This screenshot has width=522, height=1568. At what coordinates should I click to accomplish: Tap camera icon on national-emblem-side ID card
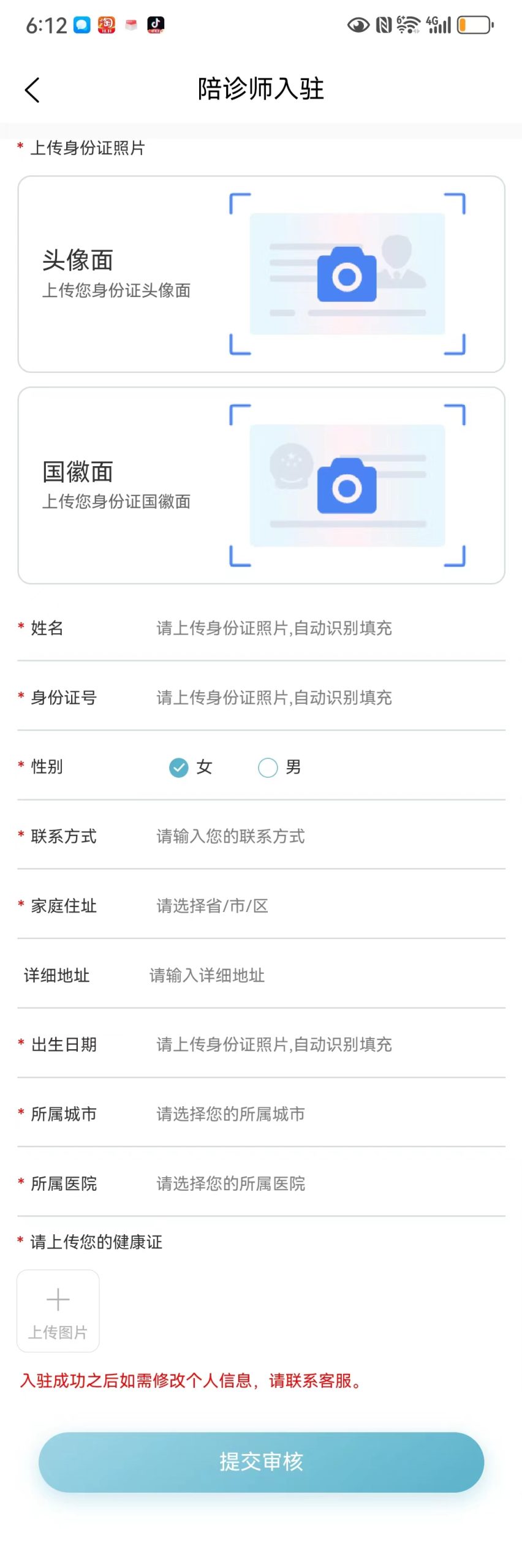coord(347,486)
